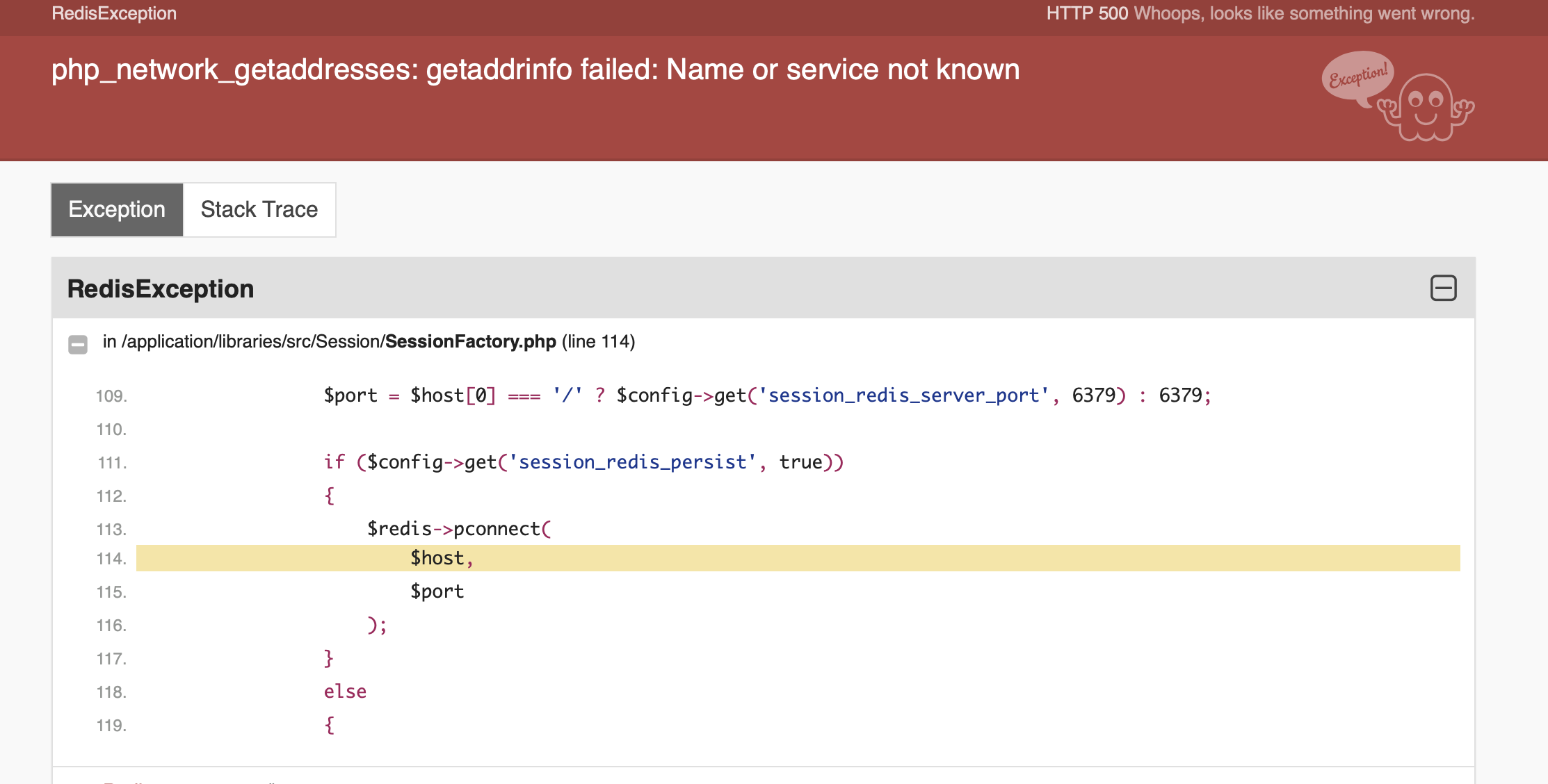Select the Exception tab

click(117, 209)
